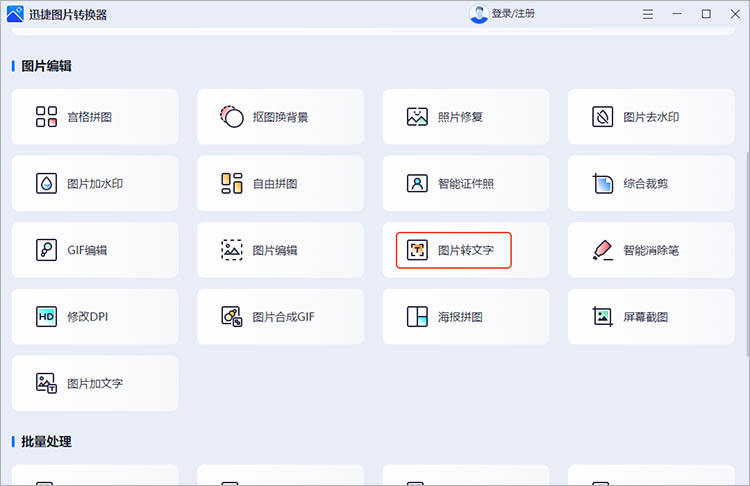Open the 图片去水印 watermark removal icon

(603, 117)
